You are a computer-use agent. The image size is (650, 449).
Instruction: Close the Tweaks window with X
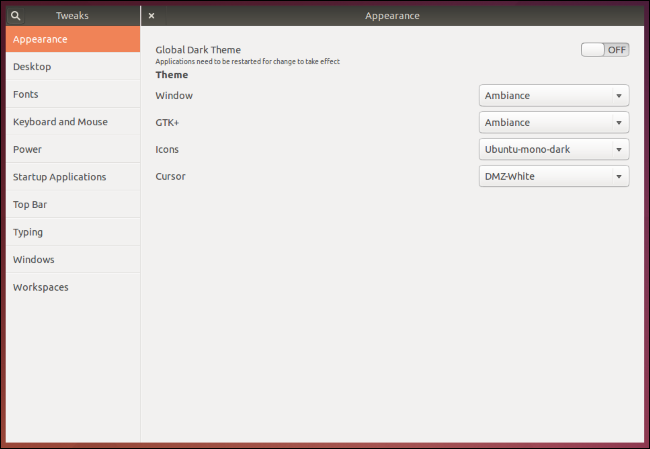(152, 16)
